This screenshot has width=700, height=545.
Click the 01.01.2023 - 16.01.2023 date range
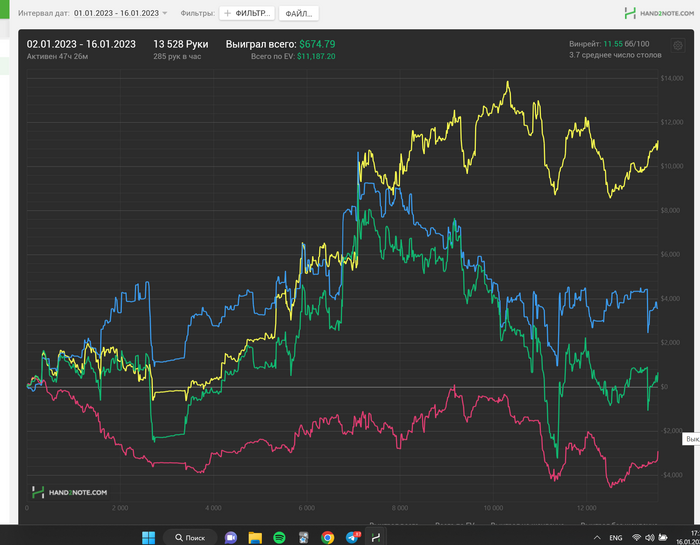[116, 13]
